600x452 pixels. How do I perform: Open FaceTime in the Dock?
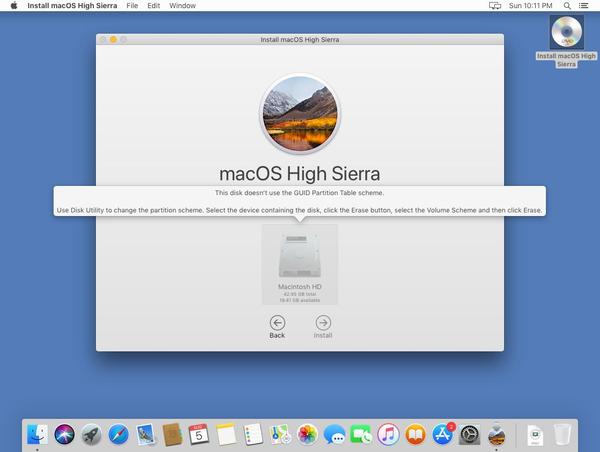pos(361,435)
